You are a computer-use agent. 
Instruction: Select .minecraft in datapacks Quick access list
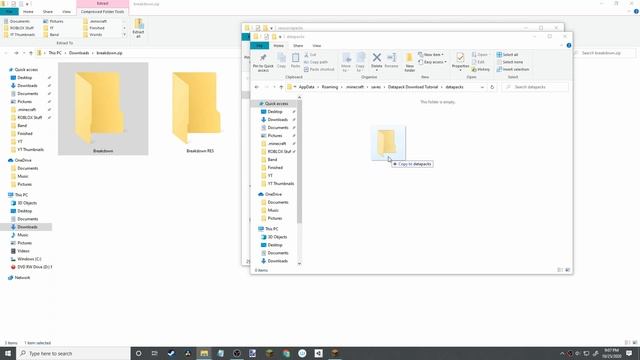276,144
